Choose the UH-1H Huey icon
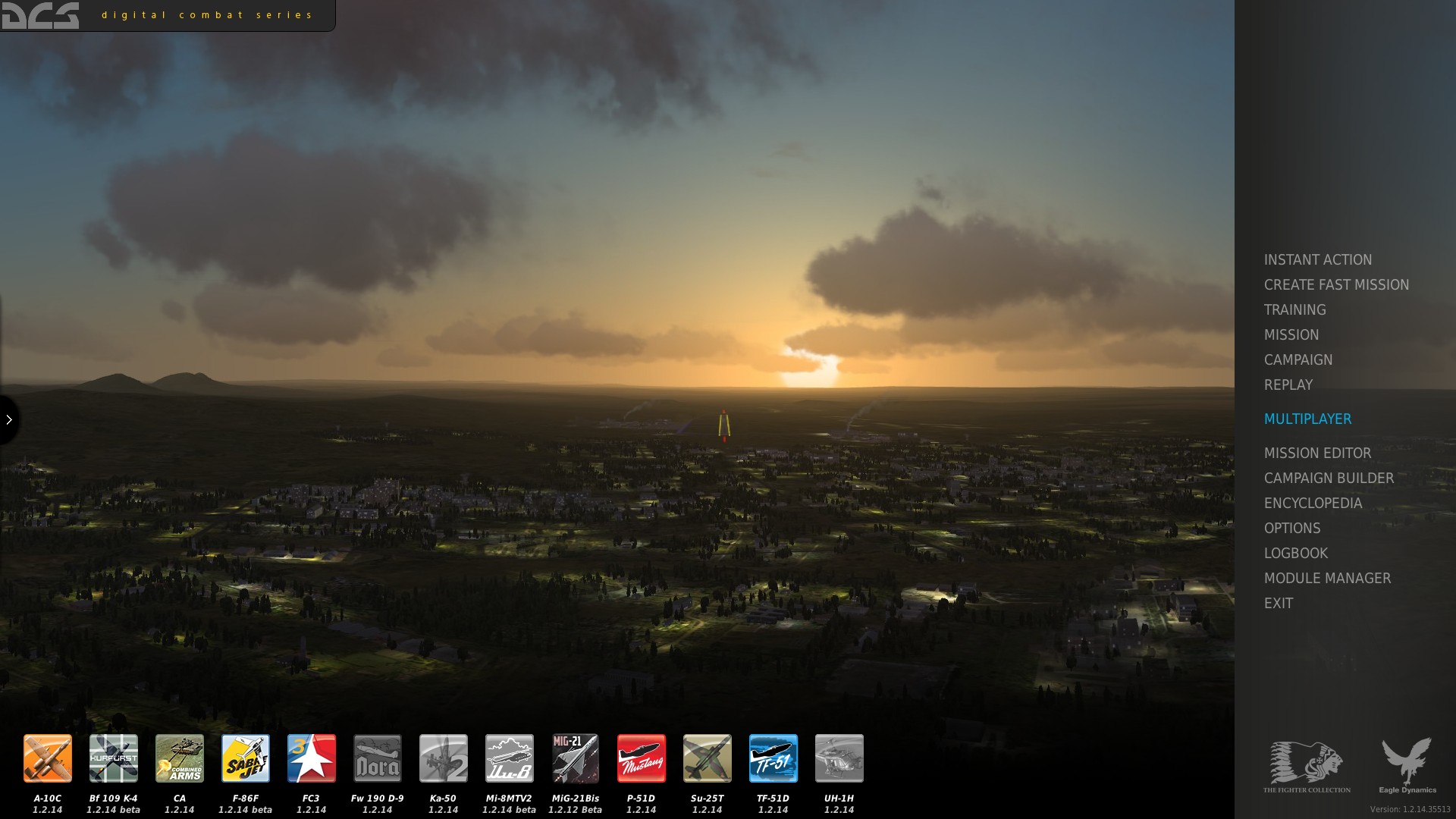Image resolution: width=1456 pixels, height=819 pixels. click(839, 758)
